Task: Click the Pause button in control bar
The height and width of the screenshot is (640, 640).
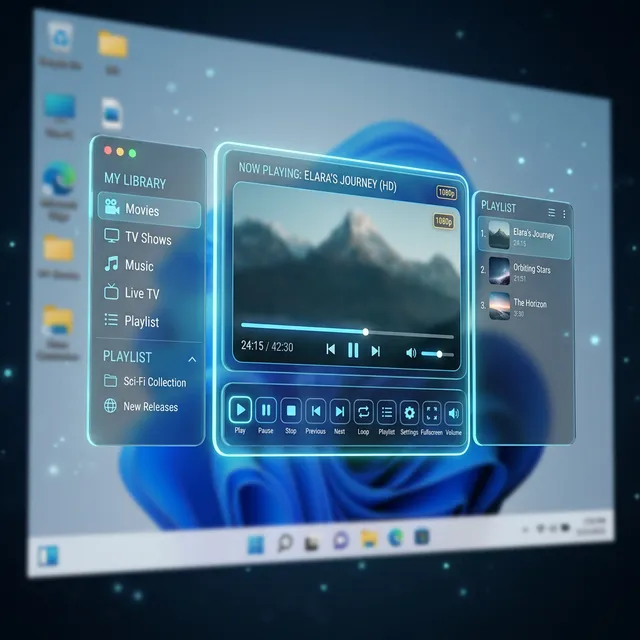Action: (x=266, y=410)
